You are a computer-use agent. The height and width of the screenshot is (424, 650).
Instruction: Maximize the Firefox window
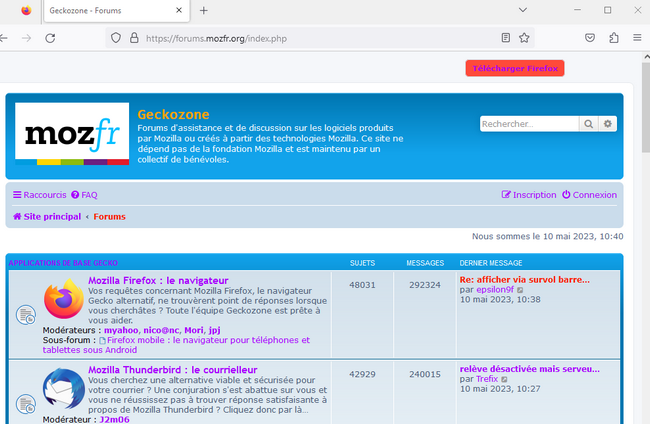click(608, 10)
